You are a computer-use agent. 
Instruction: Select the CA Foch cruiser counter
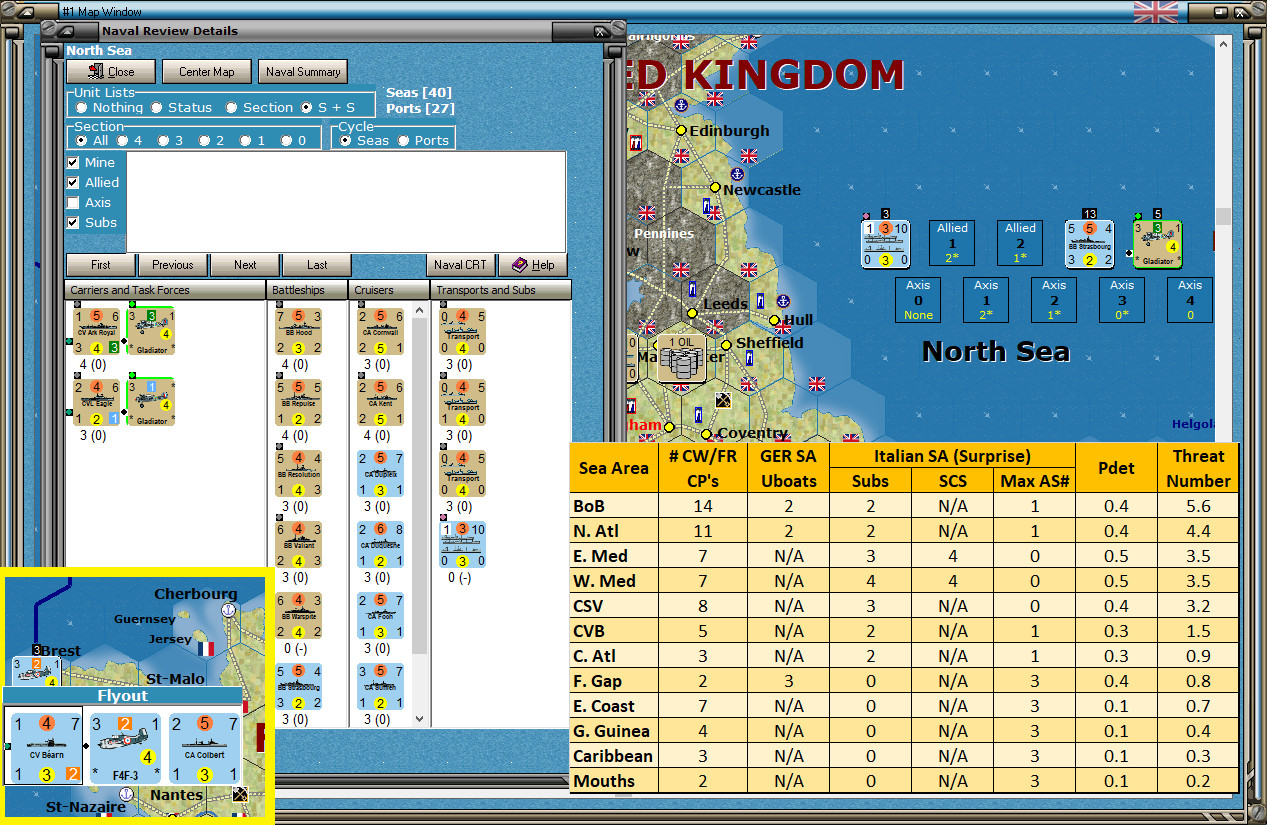tap(381, 615)
